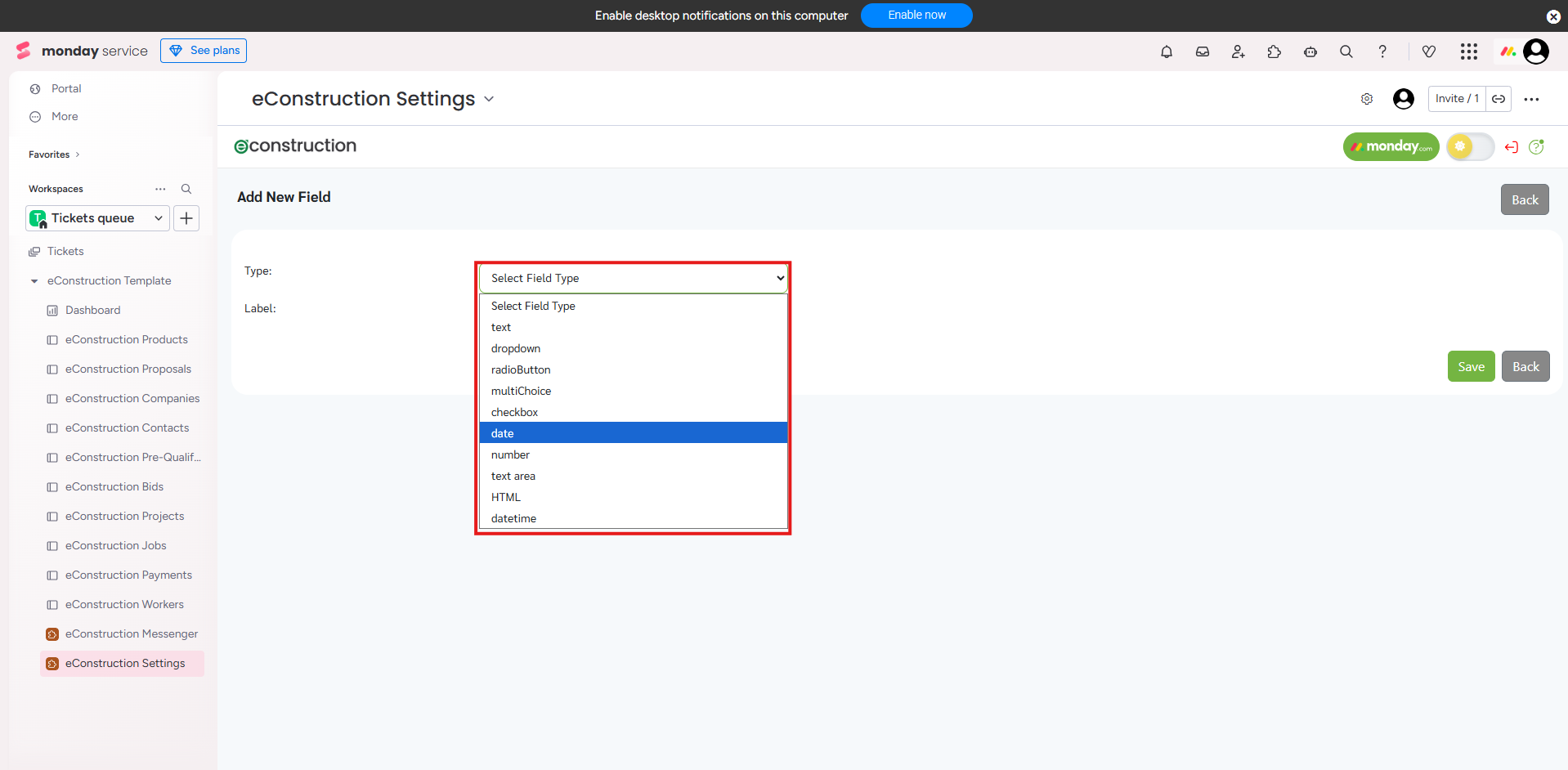This screenshot has width=1568, height=770.
Task: Click the Enable now notification button
Action: 916,16
